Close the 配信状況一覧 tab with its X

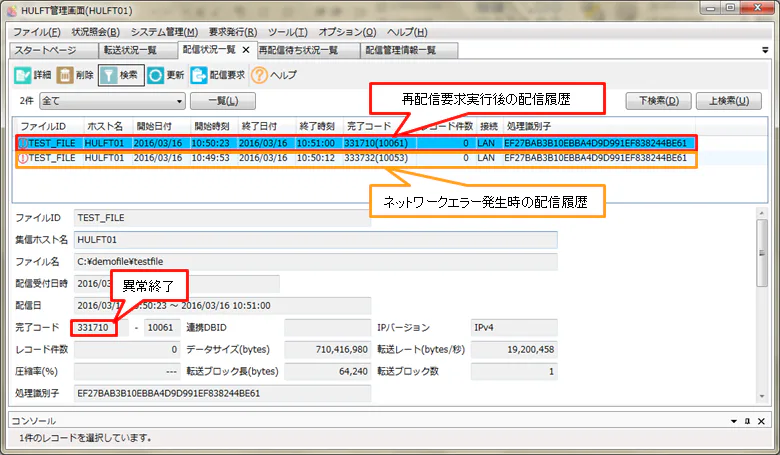(246, 50)
